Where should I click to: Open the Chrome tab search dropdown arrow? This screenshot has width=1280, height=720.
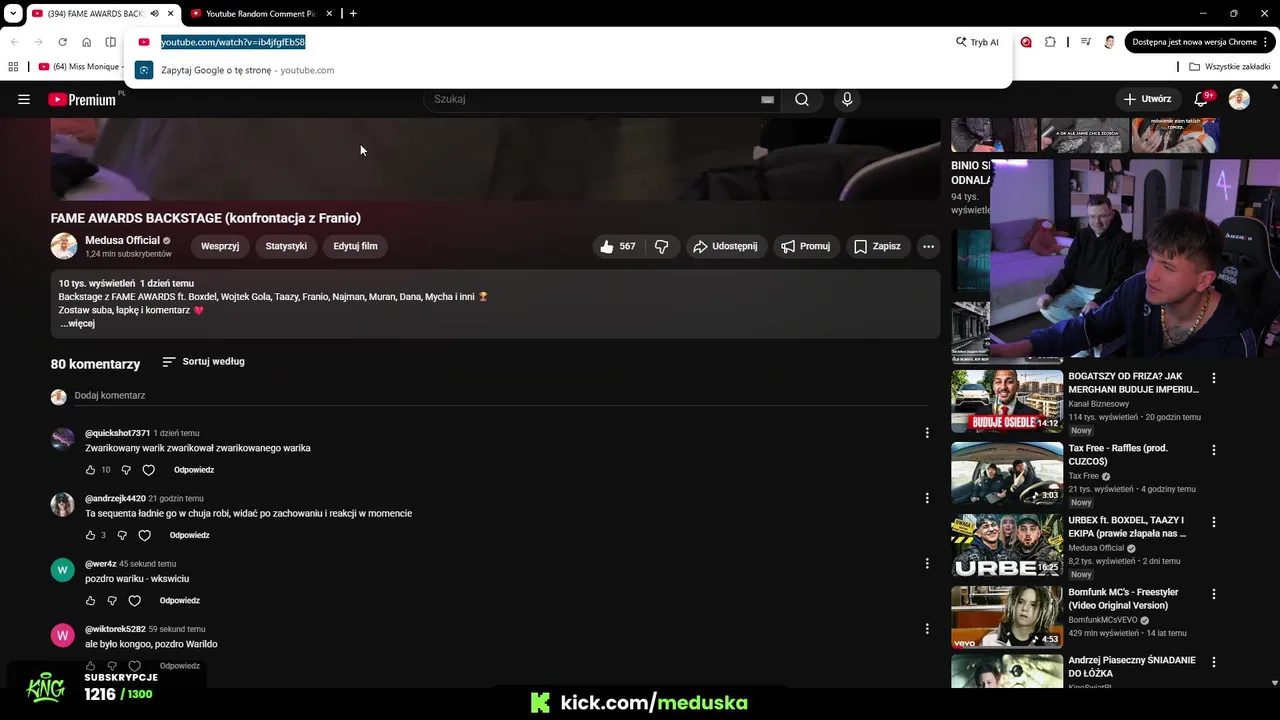point(13,13)
